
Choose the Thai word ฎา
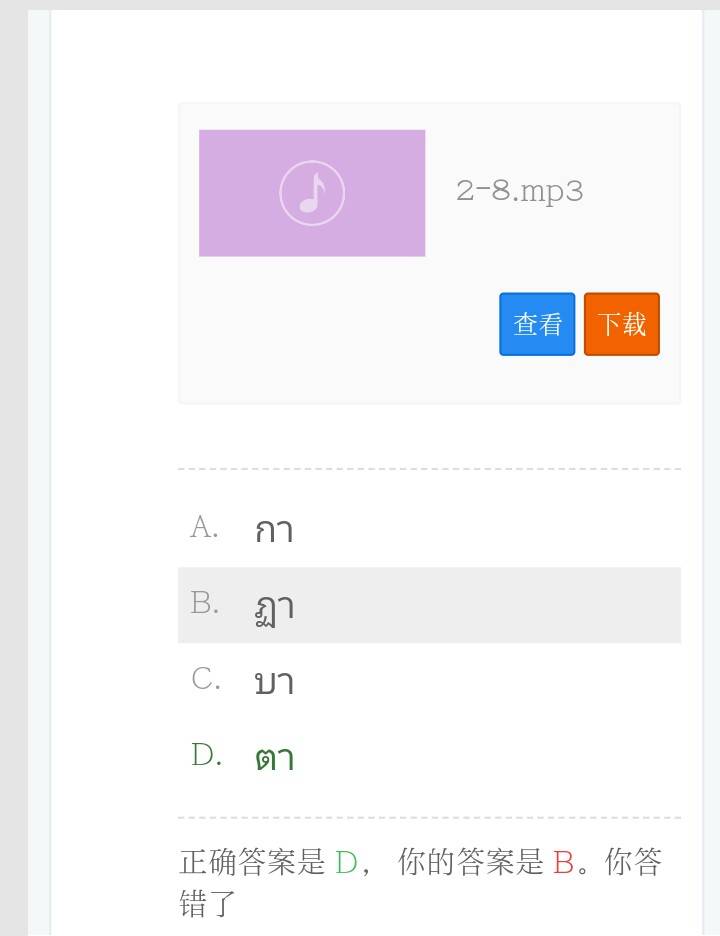point(273,607)
